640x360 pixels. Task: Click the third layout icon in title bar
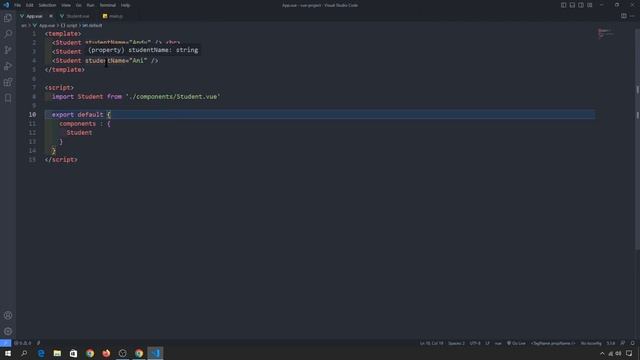[581, 5]
